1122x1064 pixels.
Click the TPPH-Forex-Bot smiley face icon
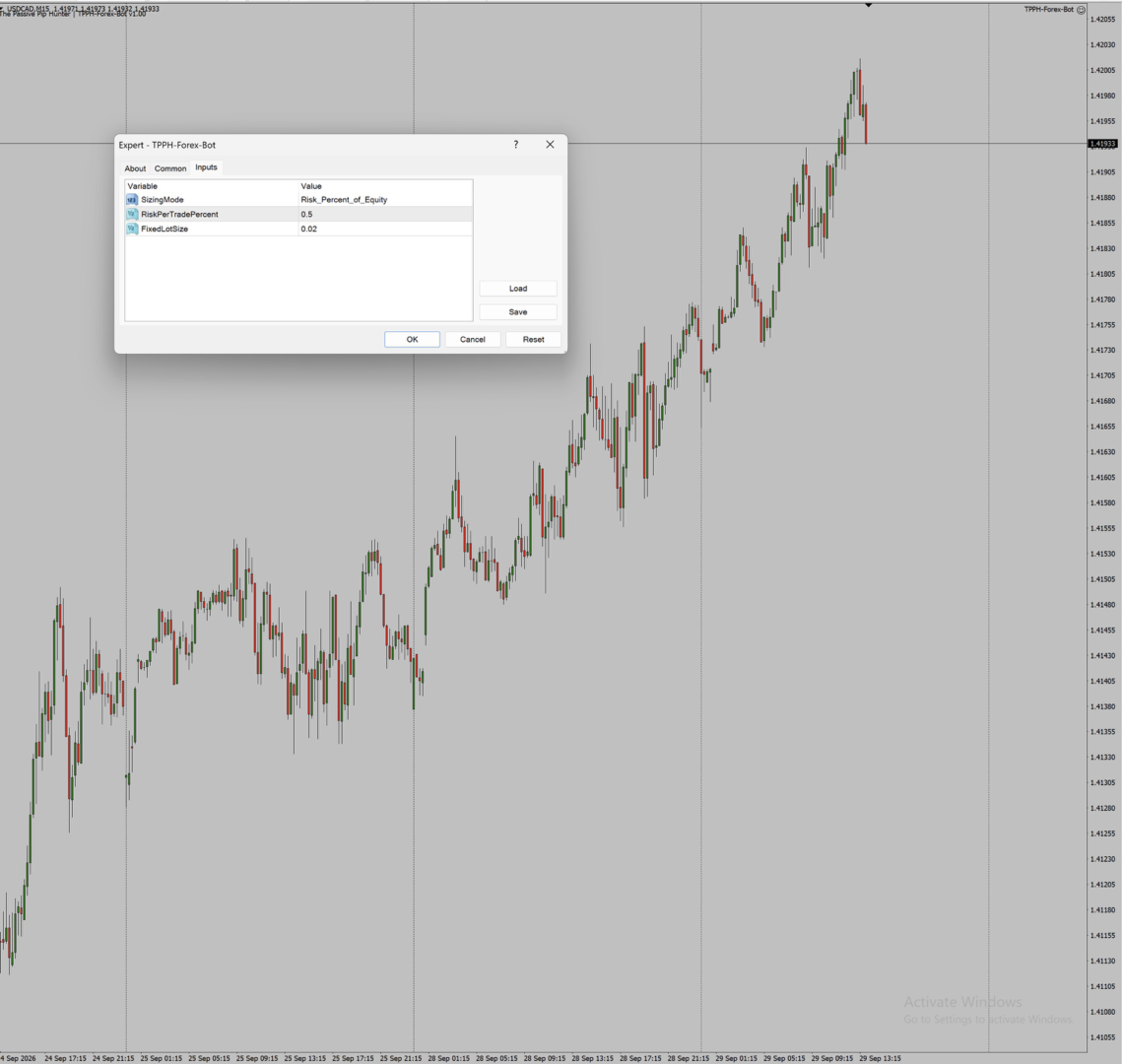click(1082, 9)
